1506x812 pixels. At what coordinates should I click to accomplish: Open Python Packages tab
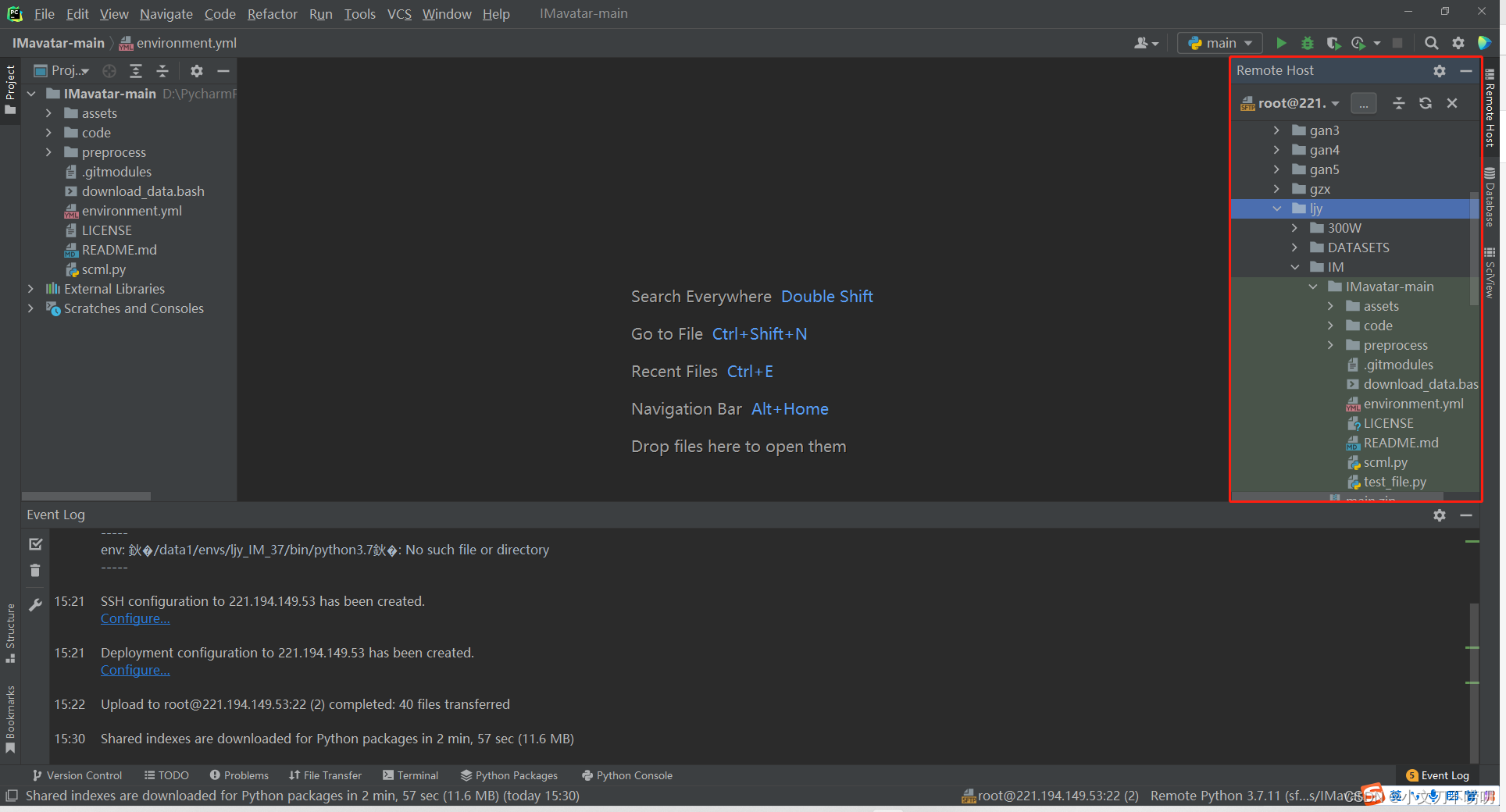tap(509, 775)
